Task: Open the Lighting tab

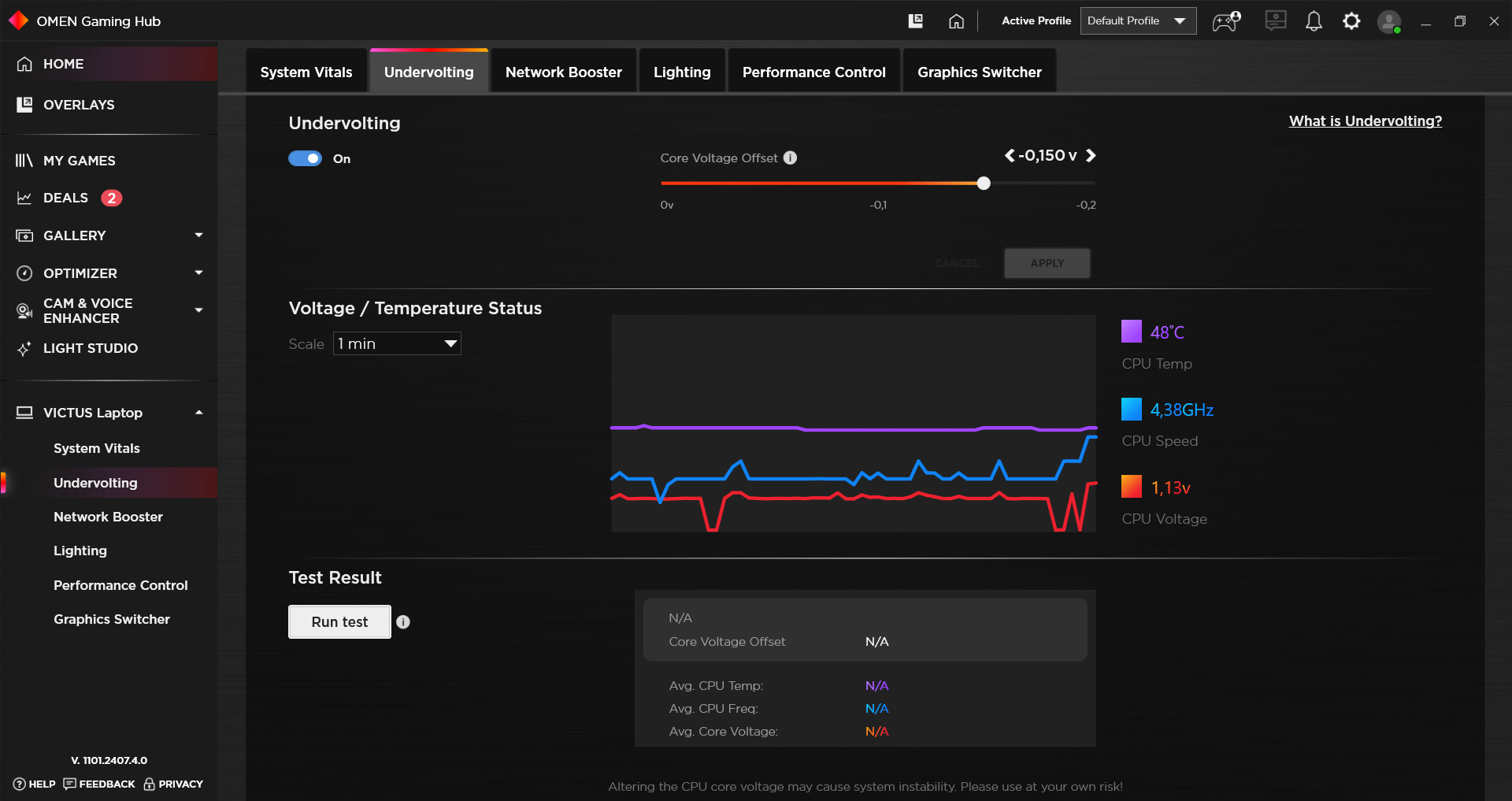Action: 682,72
